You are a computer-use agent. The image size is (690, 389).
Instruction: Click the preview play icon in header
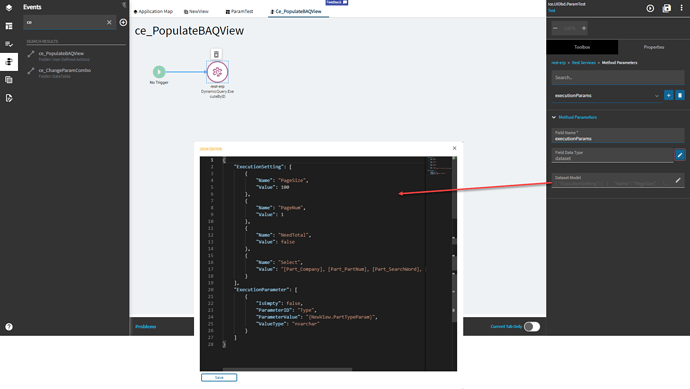coord(650,8)
